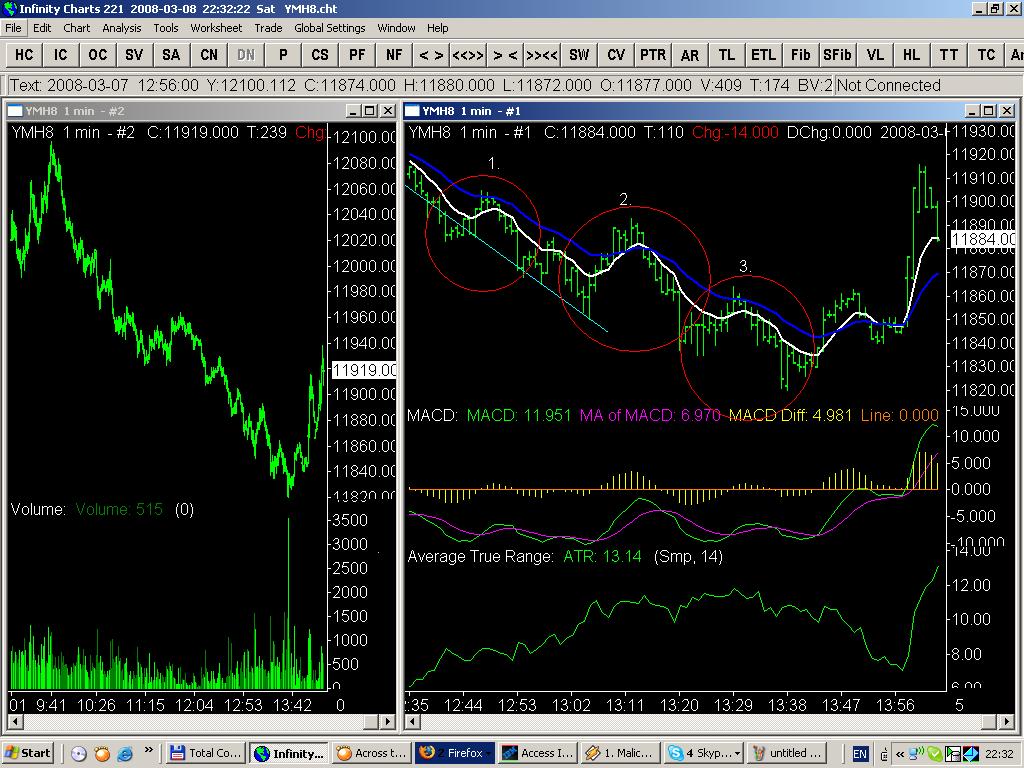
Task: Click the scroll left arrow of chart #2
Action: (15, 722)
